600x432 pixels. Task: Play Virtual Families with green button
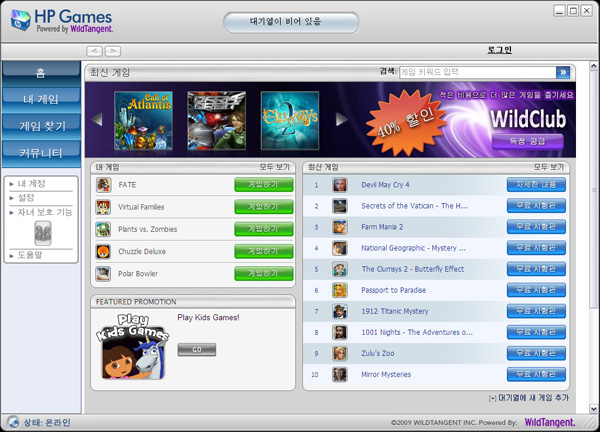[264, 207]
